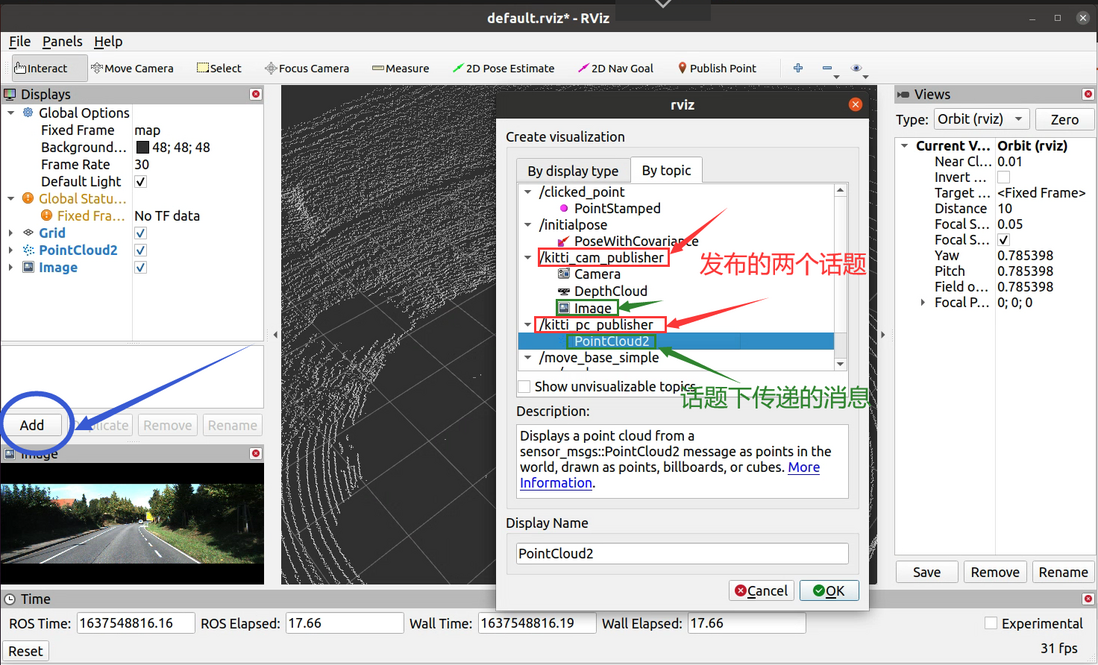Reset the time with Reset button
The image size is (1098, 665).
[25, 651]
